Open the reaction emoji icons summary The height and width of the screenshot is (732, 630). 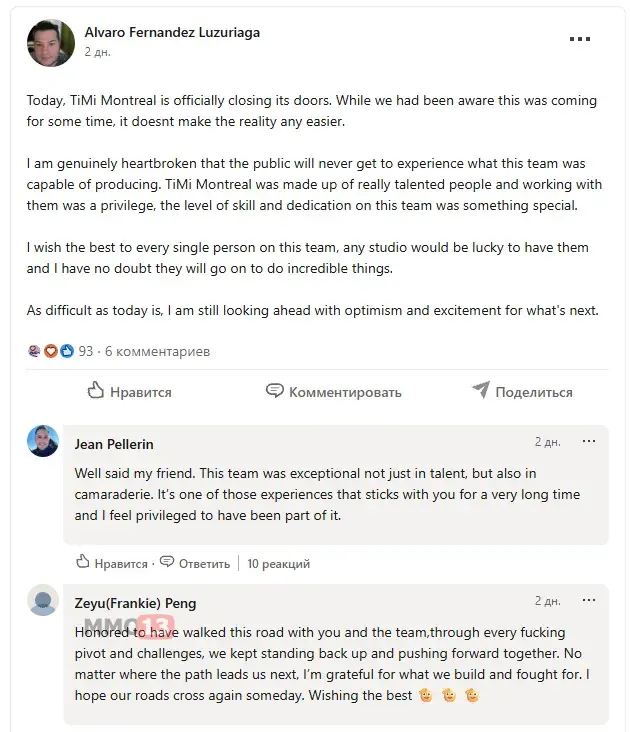point(51,351)
